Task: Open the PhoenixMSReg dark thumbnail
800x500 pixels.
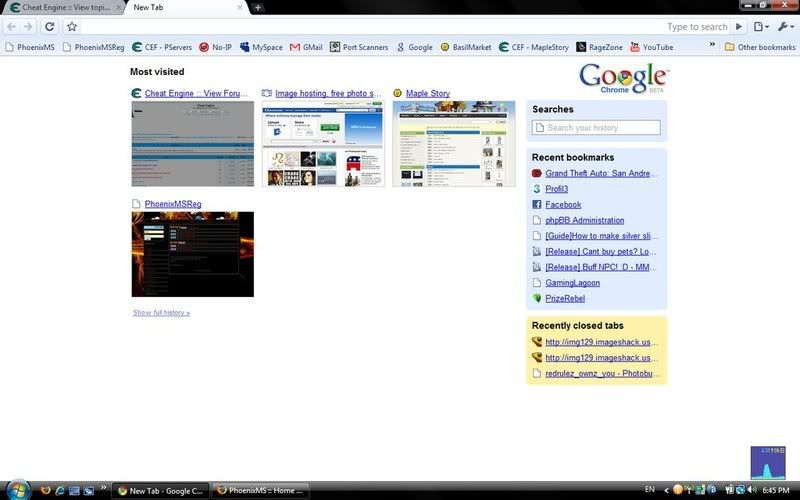Action: point(192,254)
